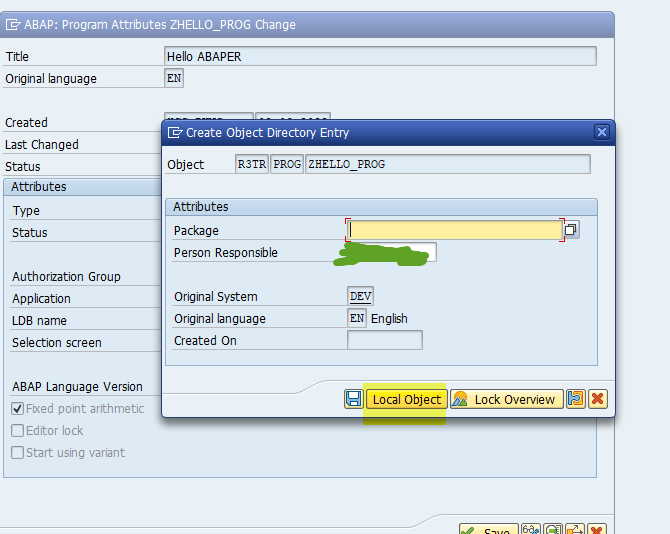The width and height of the screenshot is (670, 534).
Task: Click the Created On label
Action: (205, 340)
